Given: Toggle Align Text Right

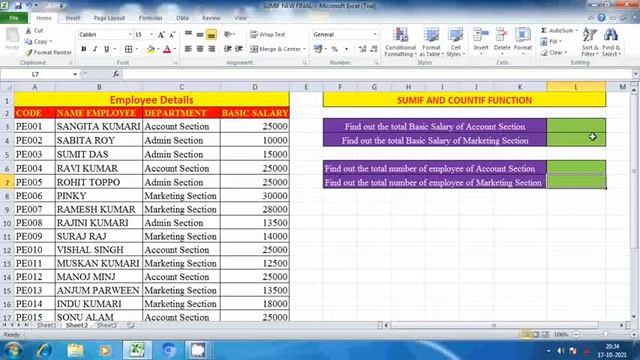Looking at the screenshot, I should (211, 49).
